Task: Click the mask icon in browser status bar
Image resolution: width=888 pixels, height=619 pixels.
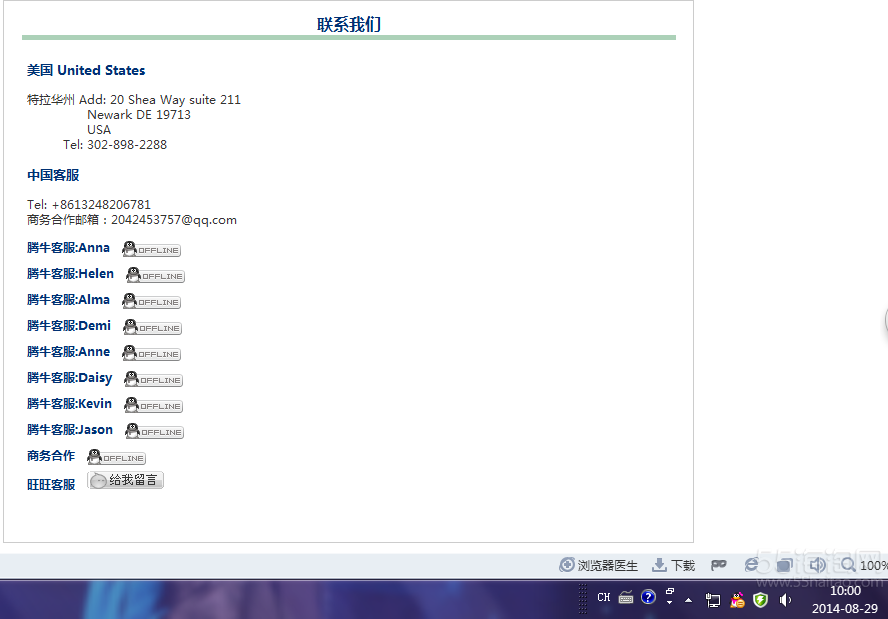Action: tap(719, 565)
